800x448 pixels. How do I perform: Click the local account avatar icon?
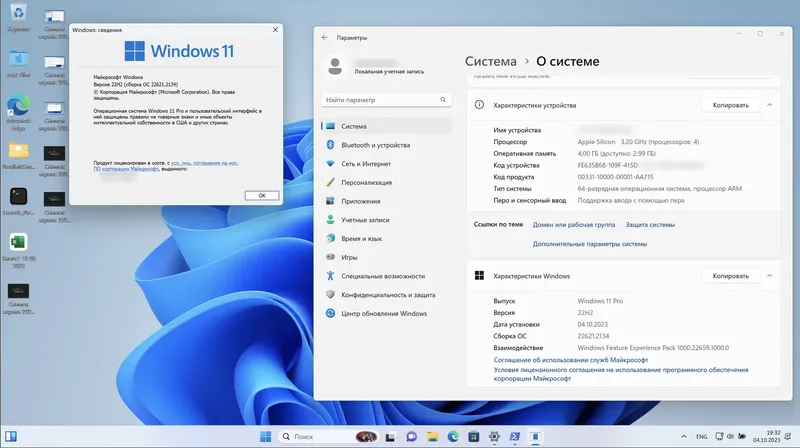[x=335, y=66]
